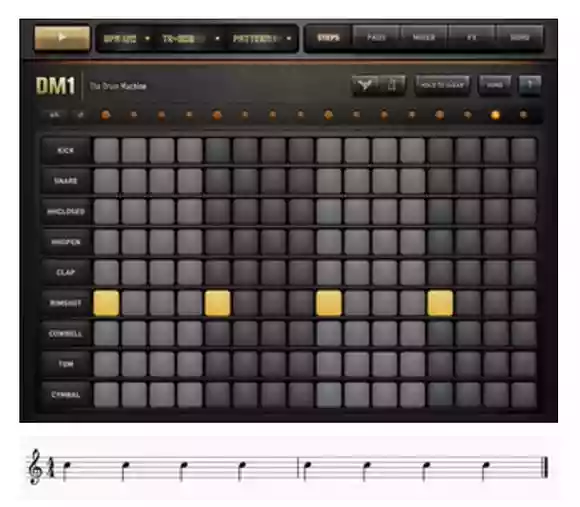Select the SNARE instrument label
The width and height of the screenshot is (580, 507).
tap(66, 181)
